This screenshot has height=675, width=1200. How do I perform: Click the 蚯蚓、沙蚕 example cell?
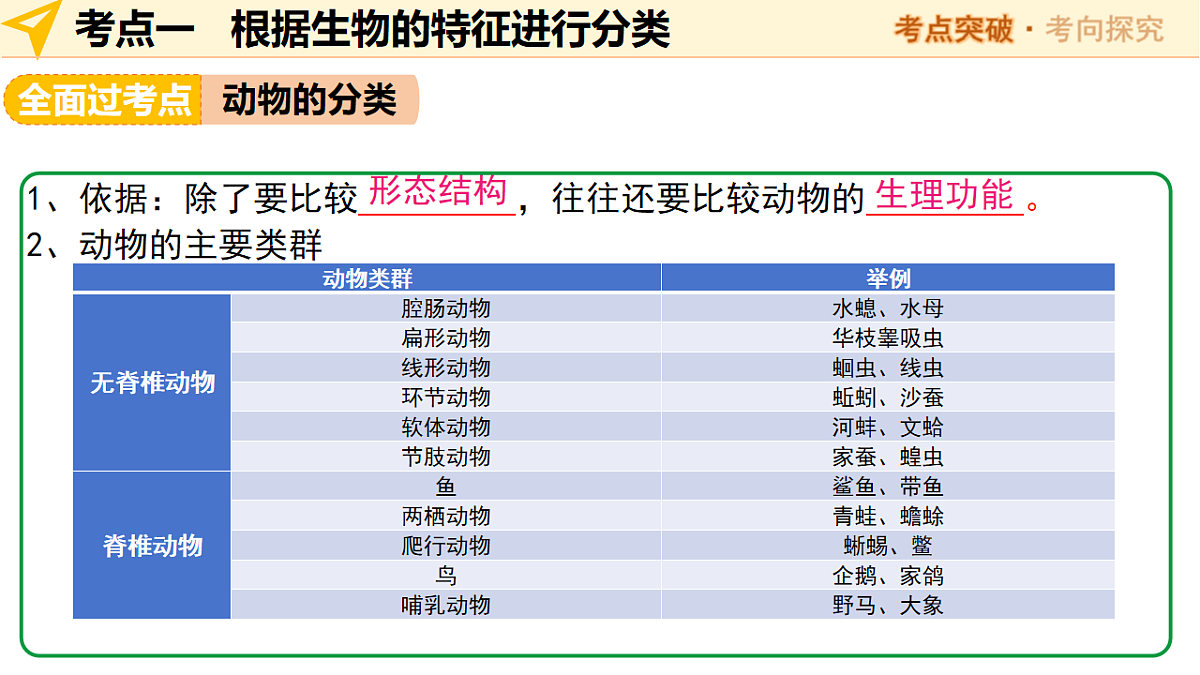tap(888, 397)
